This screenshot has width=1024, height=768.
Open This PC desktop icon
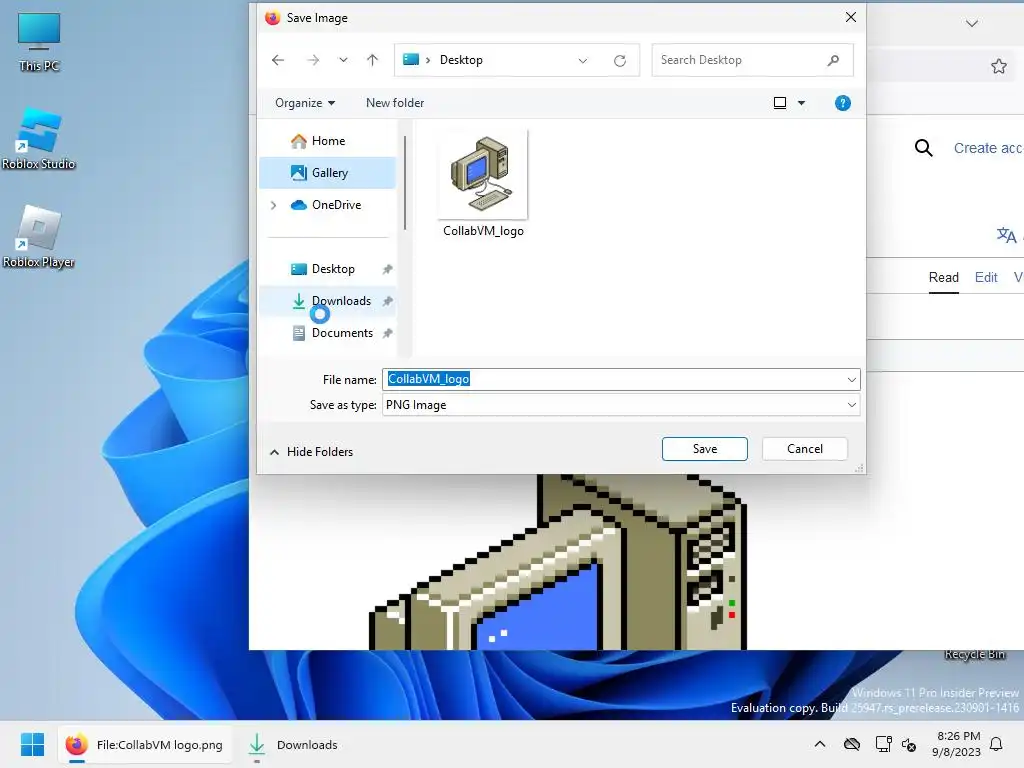[x=39, y=42]
